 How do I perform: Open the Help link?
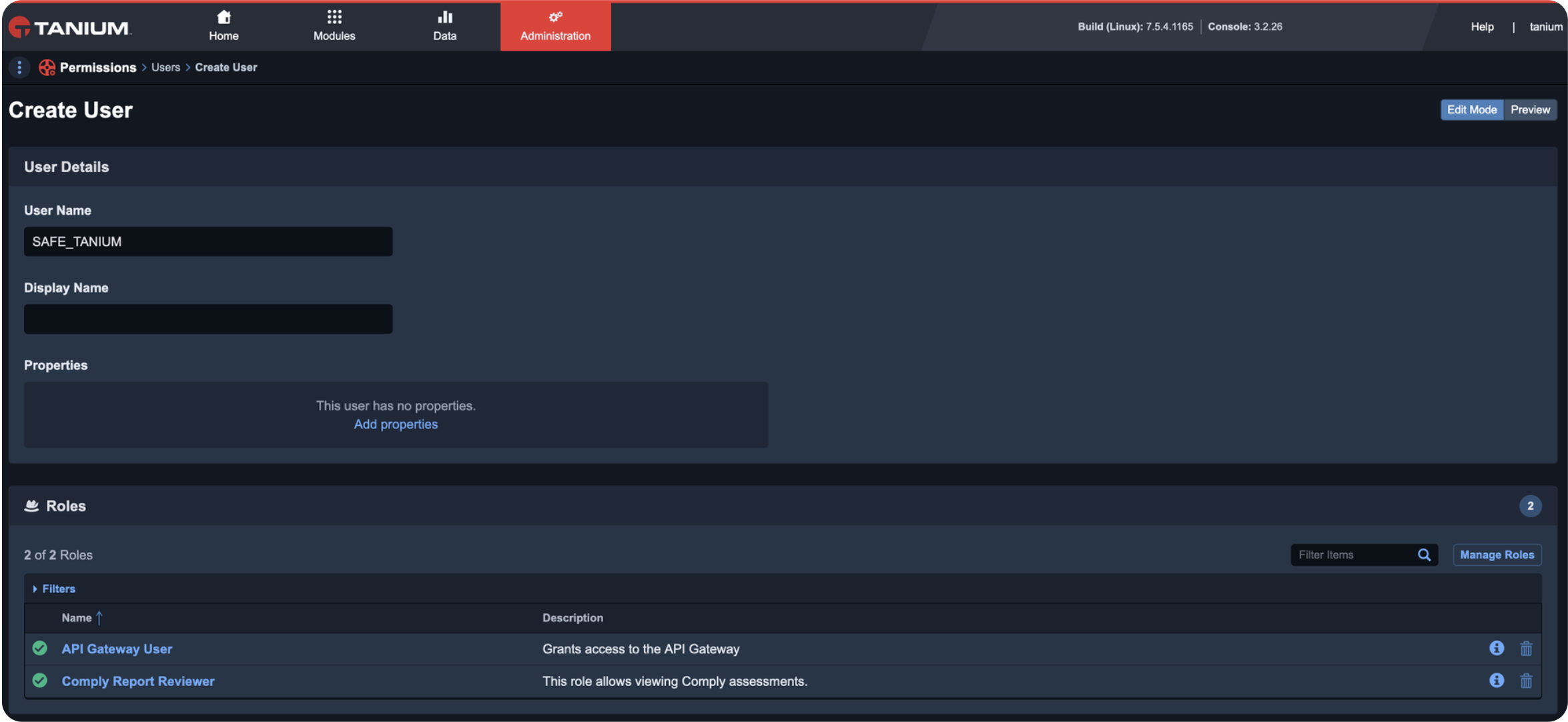[1482, 27]
